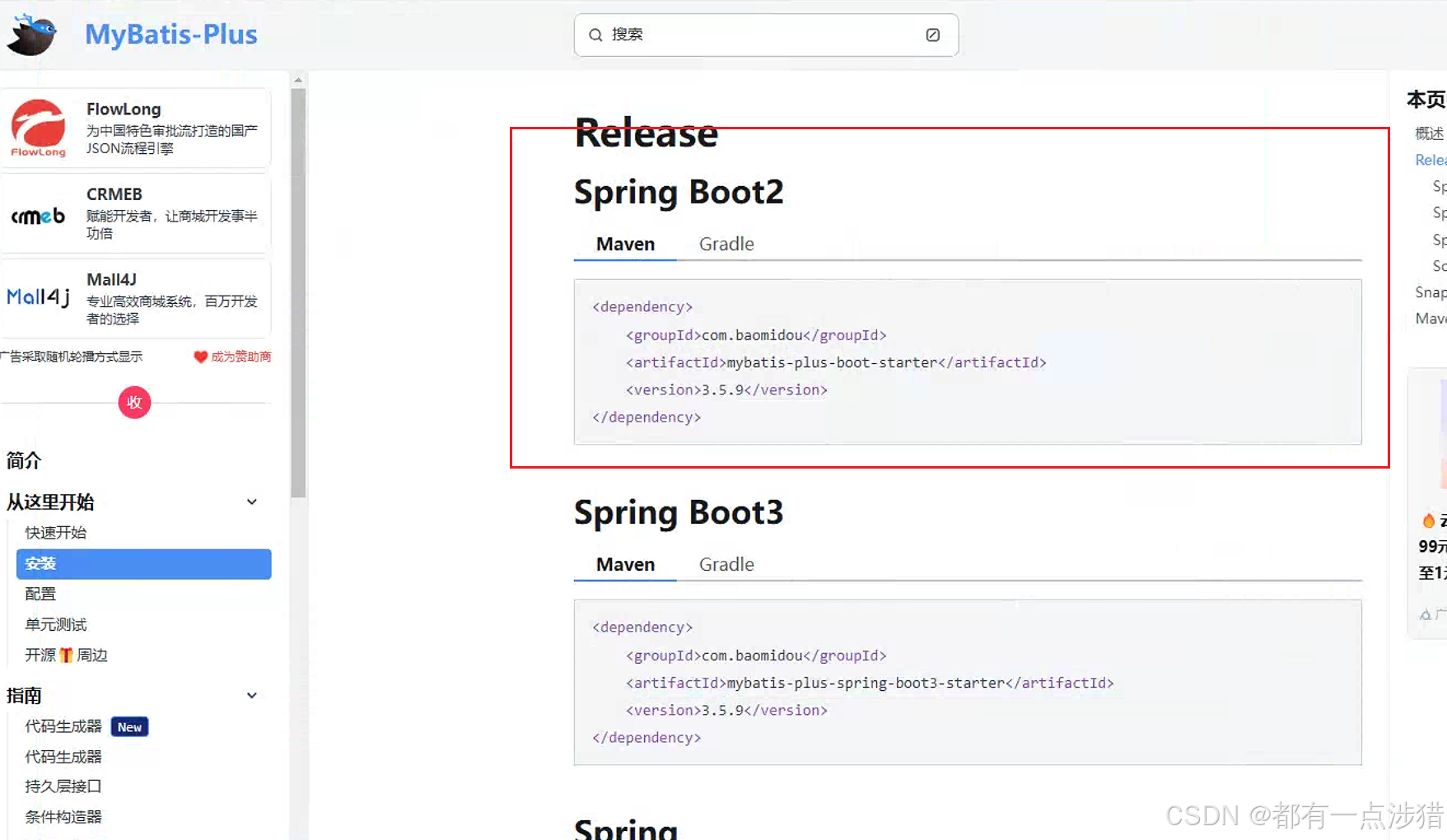Collapse the 从这里开始 section chevron

(x=252, y=502)
